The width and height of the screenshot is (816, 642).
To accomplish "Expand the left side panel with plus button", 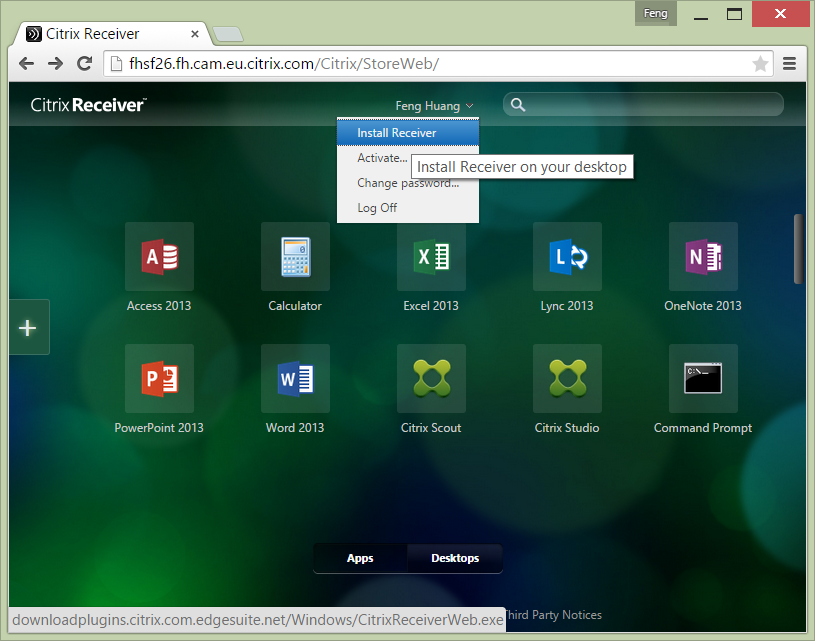I will point(28,327).
